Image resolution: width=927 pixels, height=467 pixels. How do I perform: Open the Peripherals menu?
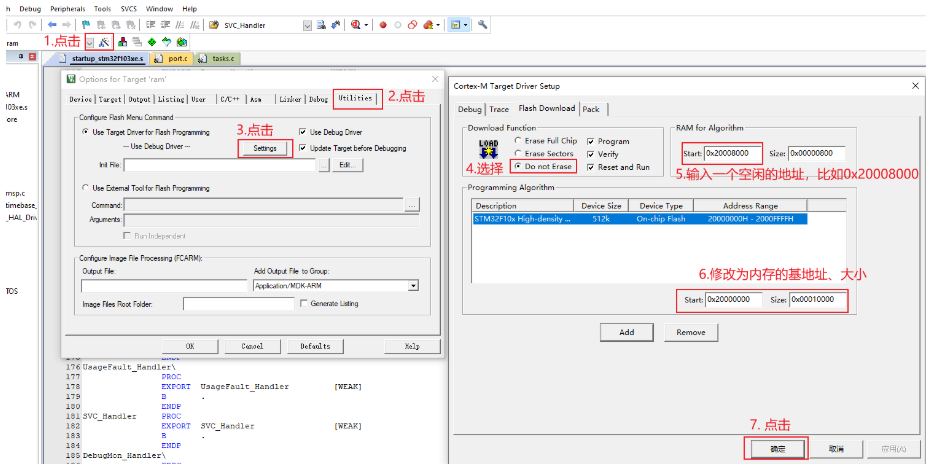[x=67, y=9]
